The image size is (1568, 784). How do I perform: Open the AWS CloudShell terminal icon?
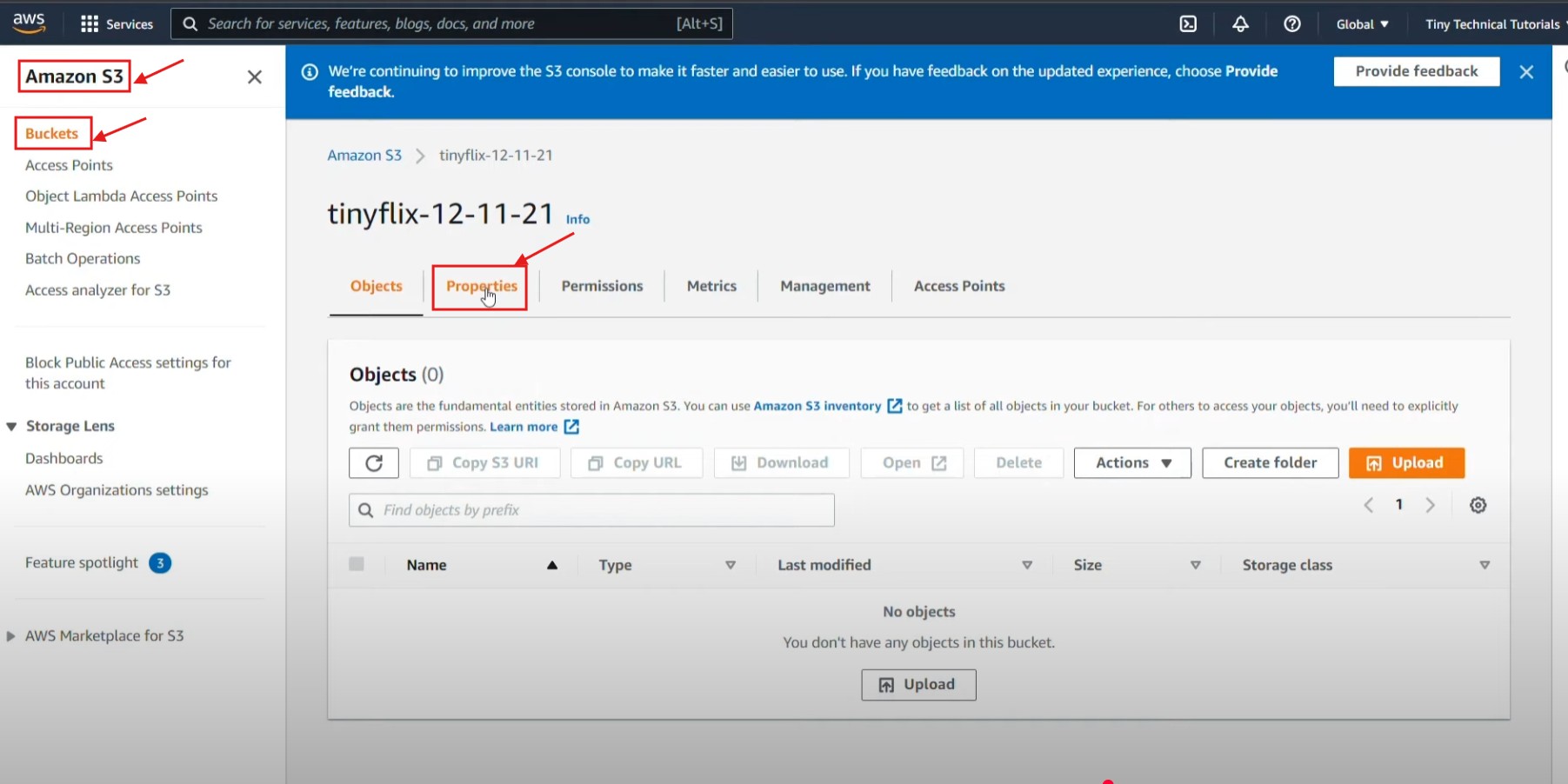pos(1188,24)
